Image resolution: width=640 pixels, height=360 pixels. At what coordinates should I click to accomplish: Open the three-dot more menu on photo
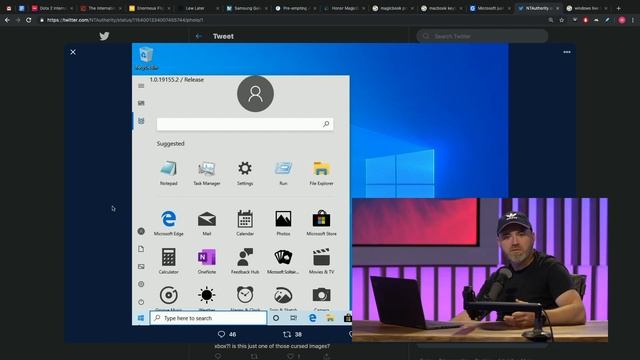click(x=567, y=52)
